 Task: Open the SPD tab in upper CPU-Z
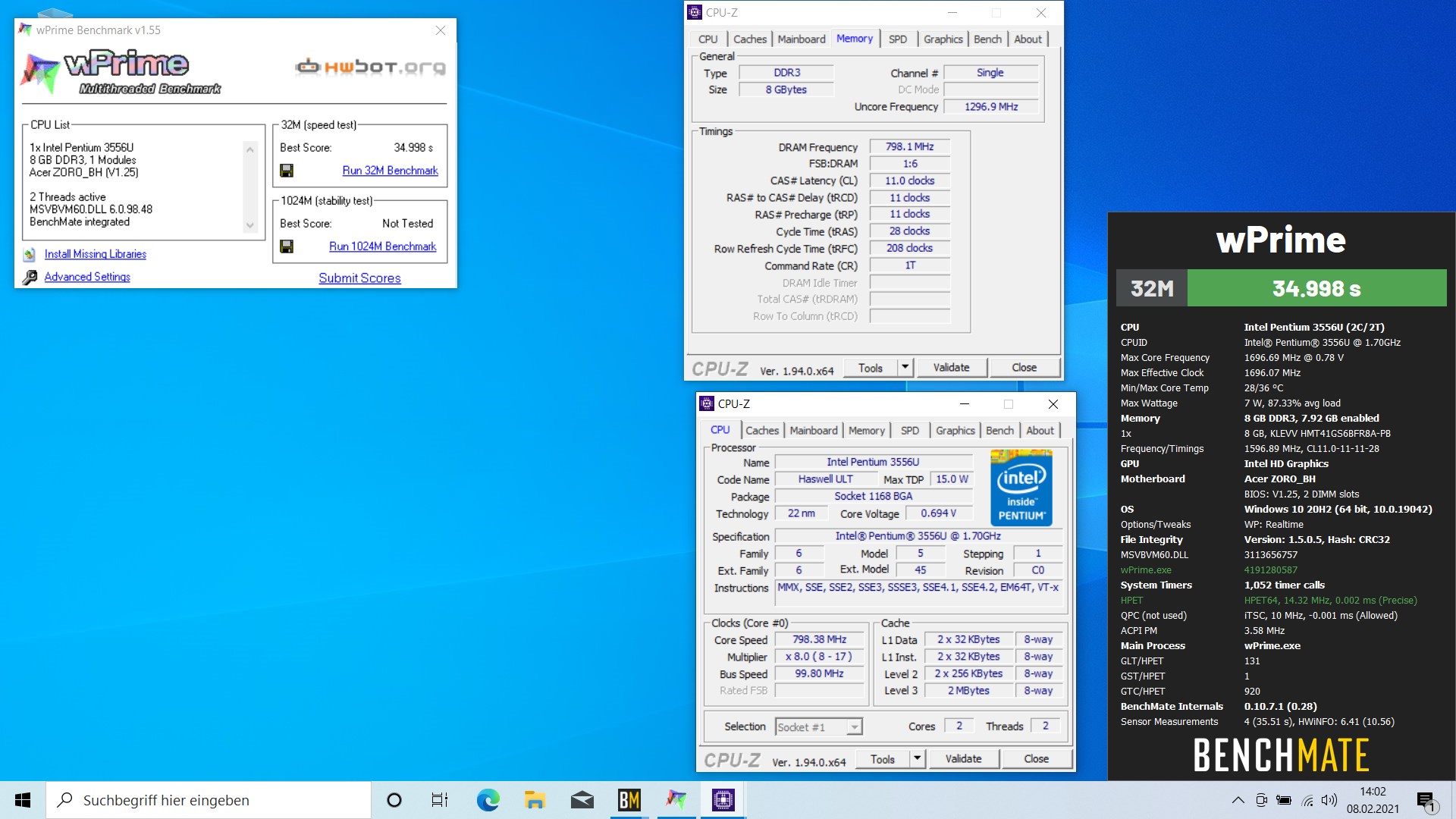(898, 39)
